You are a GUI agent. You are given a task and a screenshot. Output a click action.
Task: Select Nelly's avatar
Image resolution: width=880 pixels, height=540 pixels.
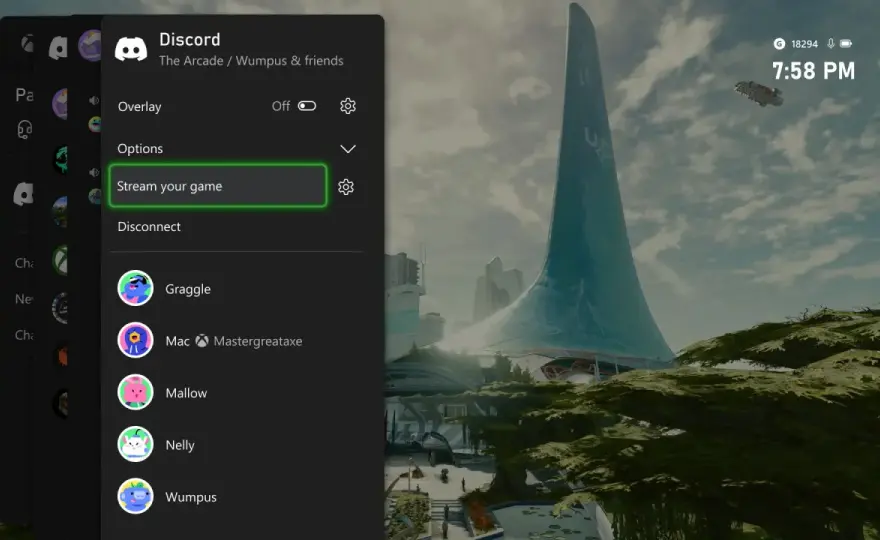point(135,444)
